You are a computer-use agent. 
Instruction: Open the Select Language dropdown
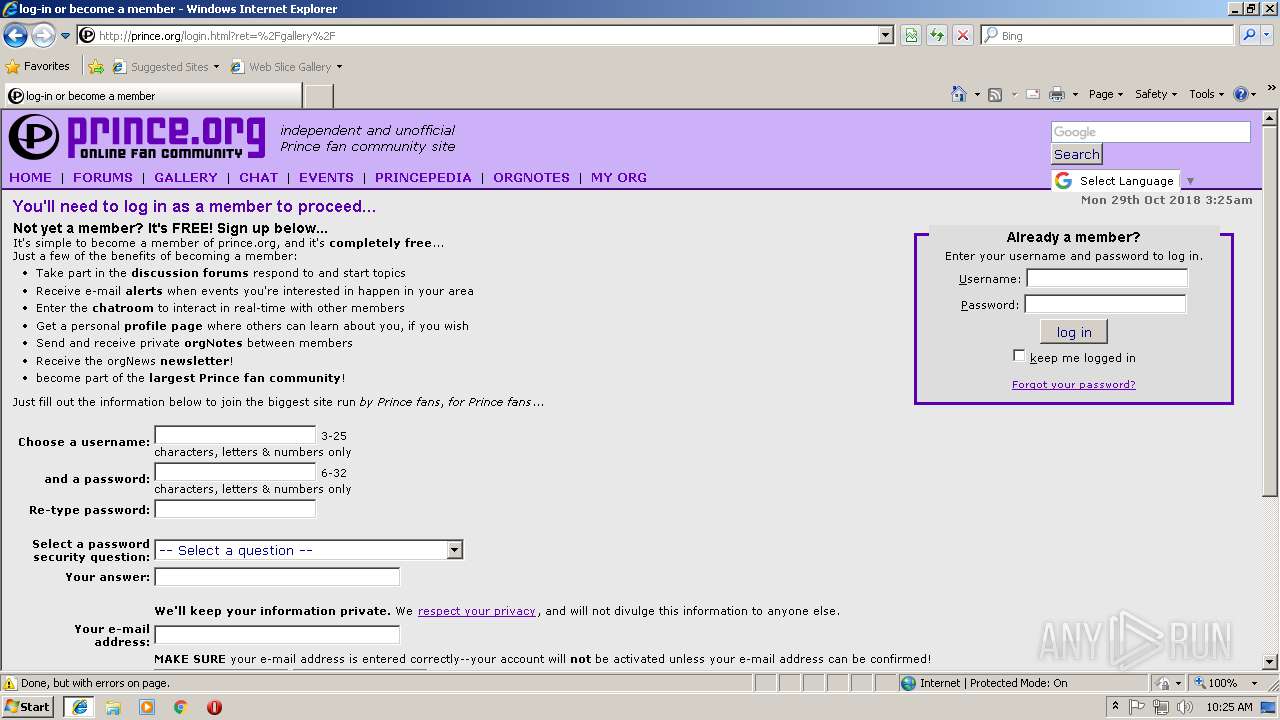click(1125, 181)
